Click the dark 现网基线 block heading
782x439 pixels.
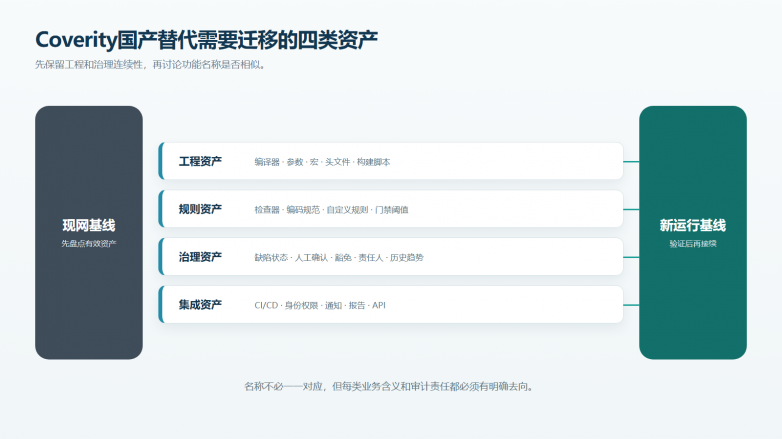click(89, 225)
